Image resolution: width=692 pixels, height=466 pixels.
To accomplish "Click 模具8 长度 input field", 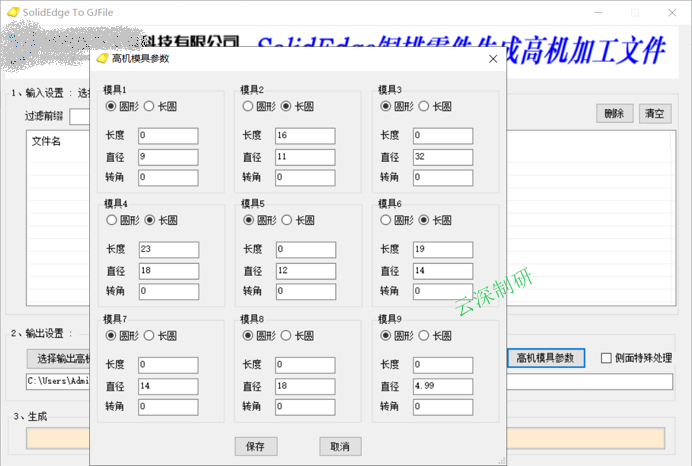I will pos(305,365).
